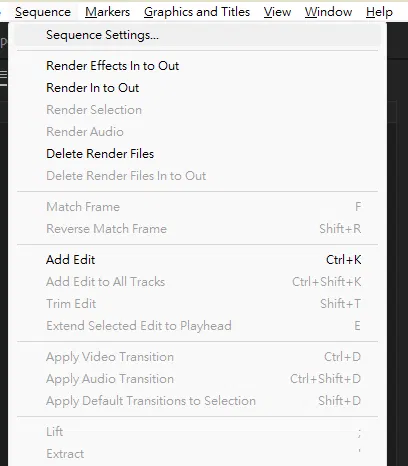Choose Render Effects In to Out
This screenshot has width=408, height=466.
[197, 66]
